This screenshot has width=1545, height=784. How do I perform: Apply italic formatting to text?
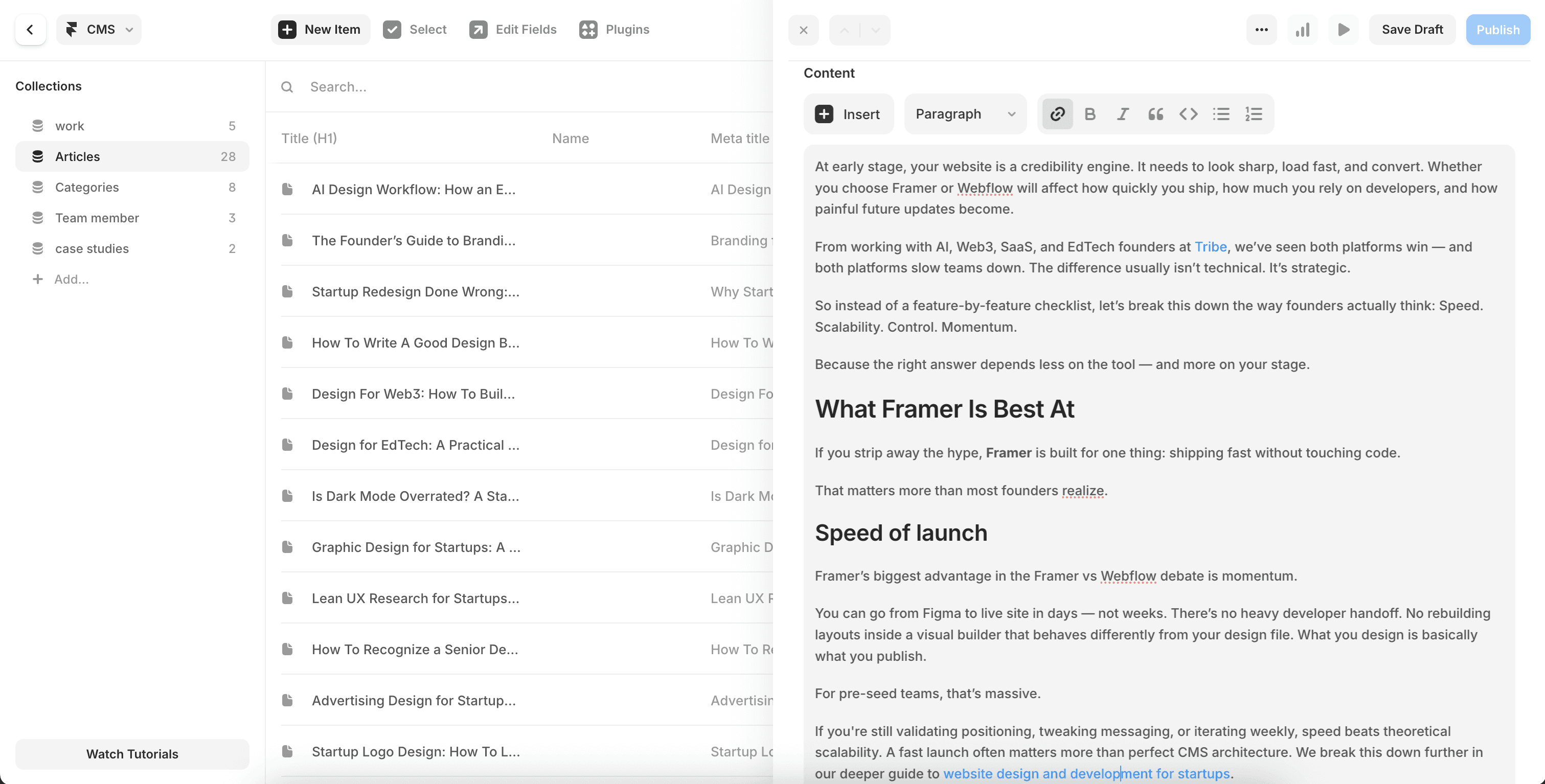pyautogui.click(x=1122, y=114)
